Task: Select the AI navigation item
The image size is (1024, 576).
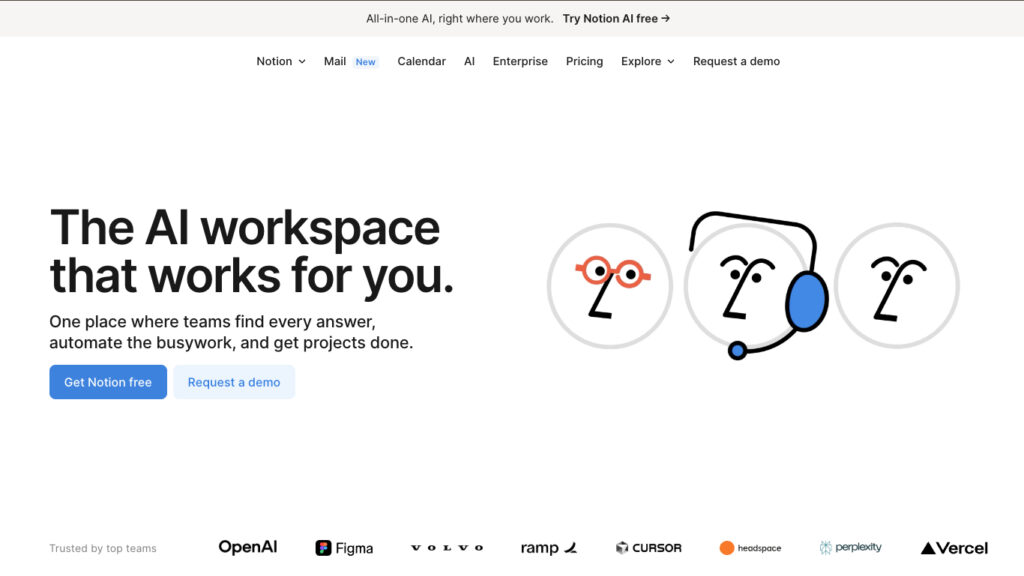Action: [x=469, y=61]
